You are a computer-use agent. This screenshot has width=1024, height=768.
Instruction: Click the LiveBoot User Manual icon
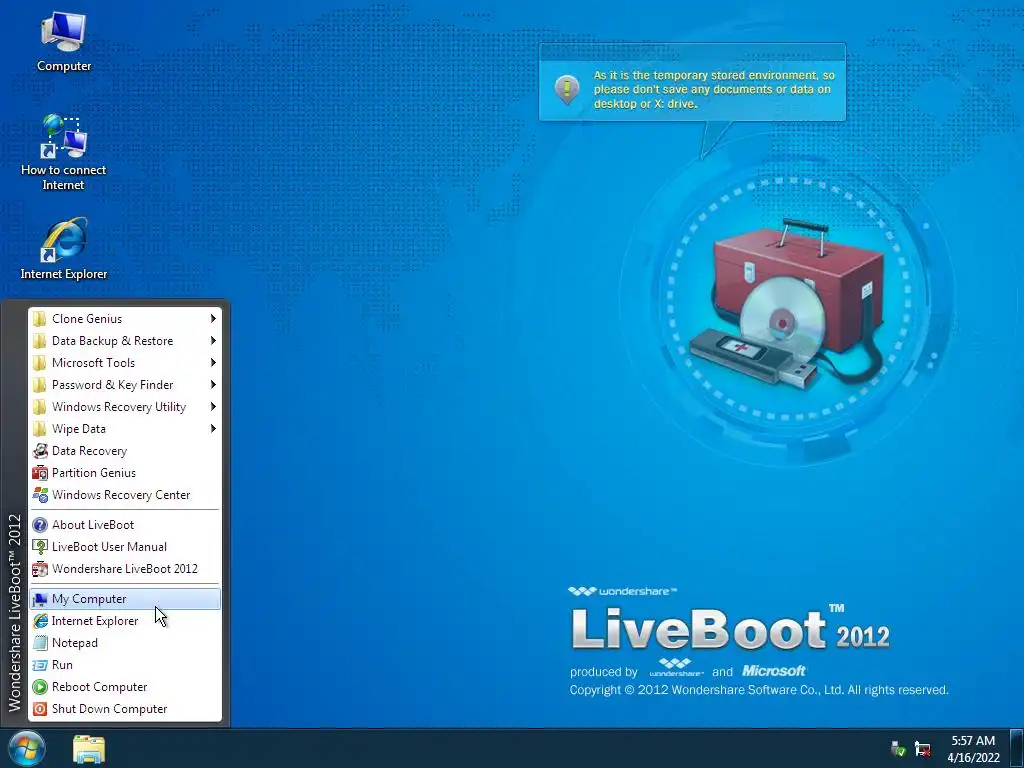(x=40, y=547)
